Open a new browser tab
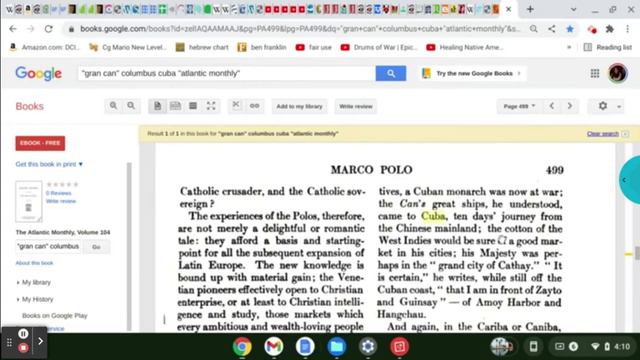Screen dimensions: 640x360 (x=530, y=9)
